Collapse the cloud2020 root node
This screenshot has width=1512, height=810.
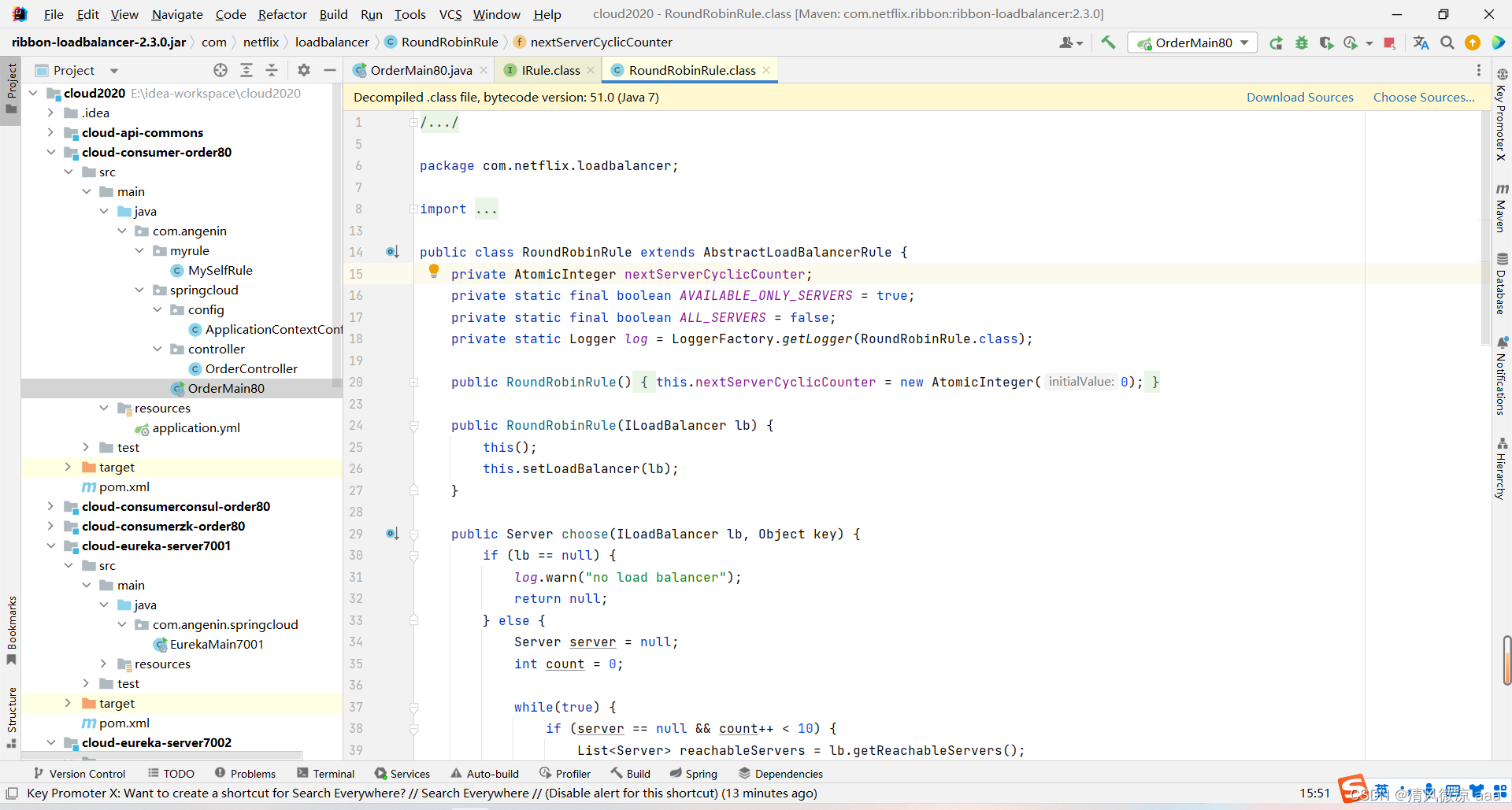click(x=33, y=93)
